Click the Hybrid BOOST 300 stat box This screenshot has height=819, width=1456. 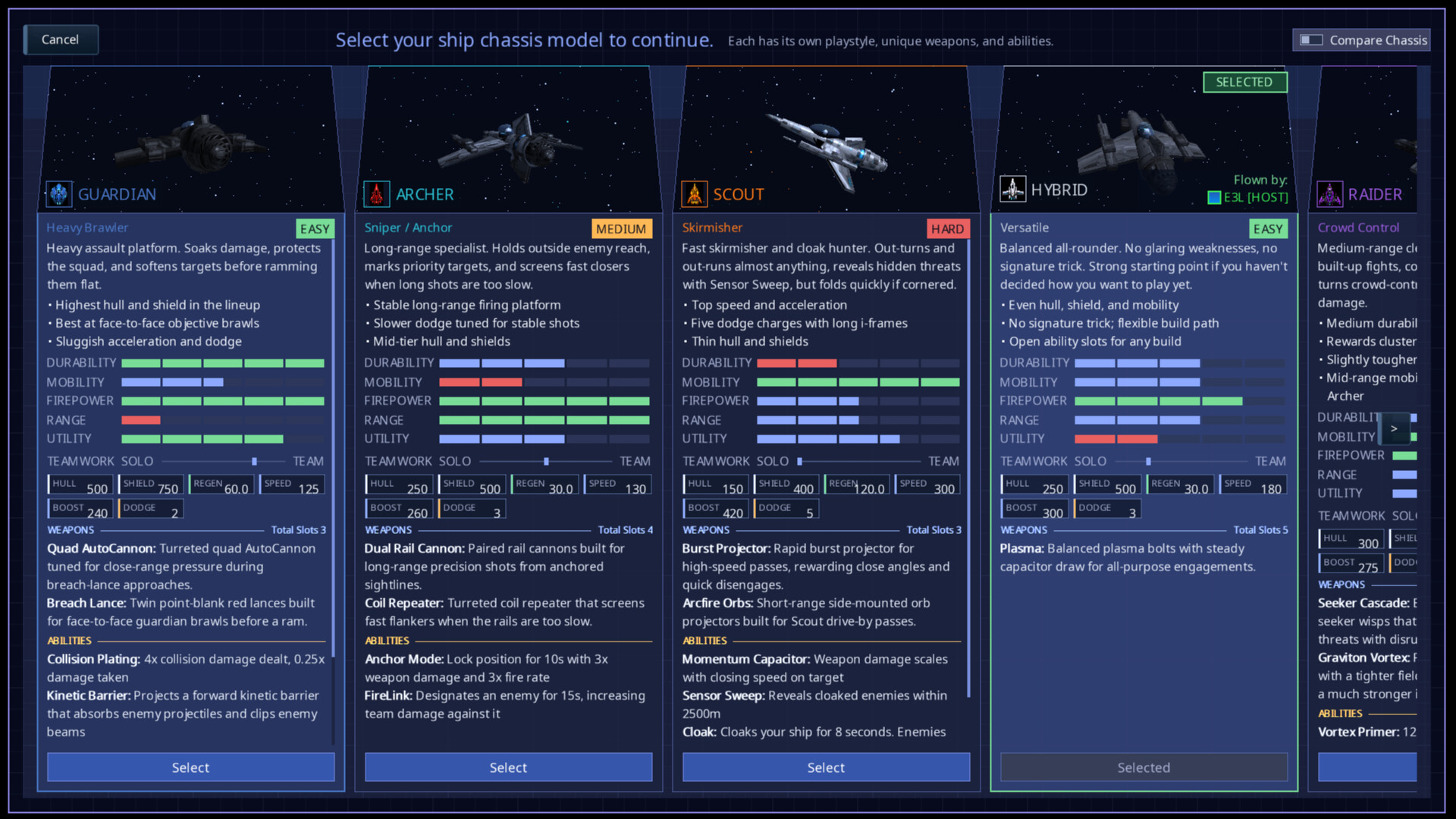click(1034, 510)
